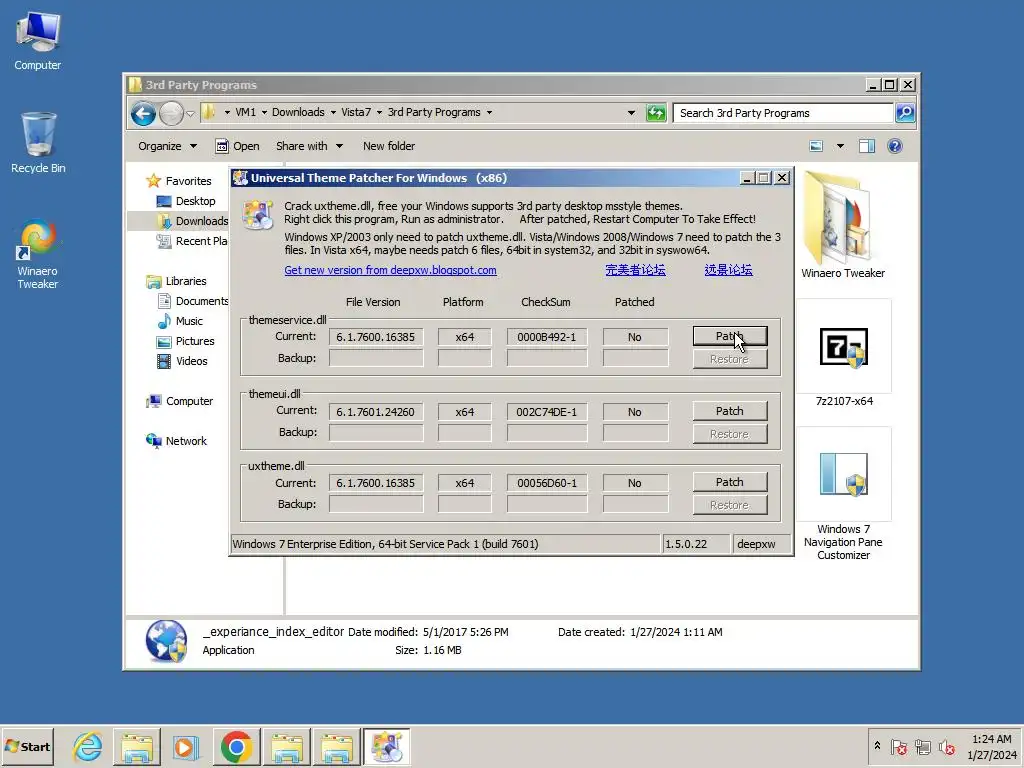Select the Winaero Tweaker folder thumbnail

(x=843, y=226)
